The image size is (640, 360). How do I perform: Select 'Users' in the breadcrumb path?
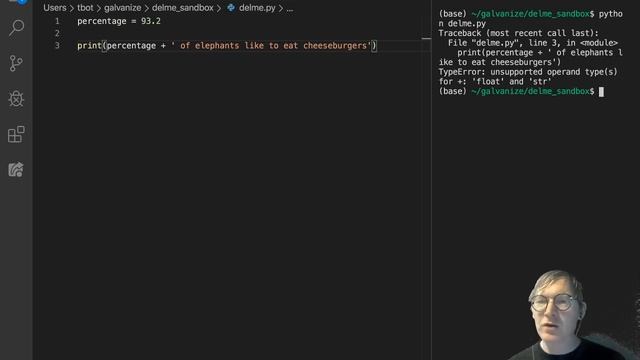coord(55,8)
